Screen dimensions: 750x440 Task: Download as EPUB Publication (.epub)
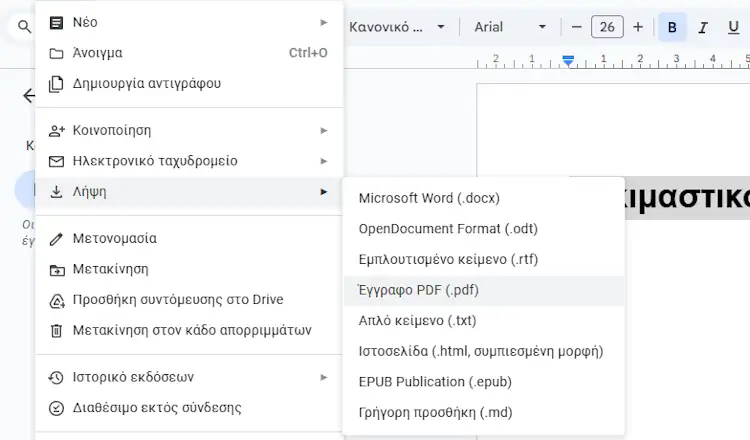pyautogui.click(x=484, y=382)
